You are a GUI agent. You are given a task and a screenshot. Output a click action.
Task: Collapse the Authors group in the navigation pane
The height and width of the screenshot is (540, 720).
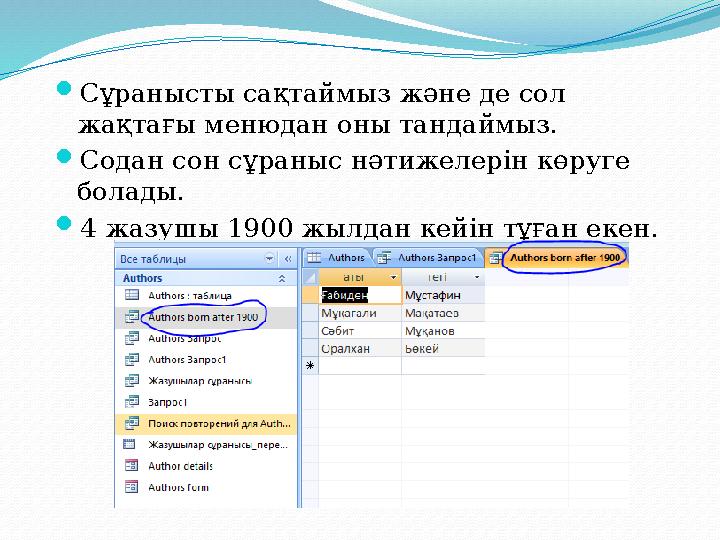pos(281,278)
